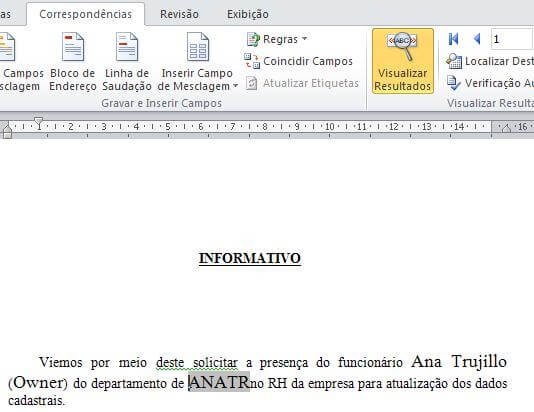Click the Atualizar Etiquetas icon
534x412 pixels.
tap(251, 83)
